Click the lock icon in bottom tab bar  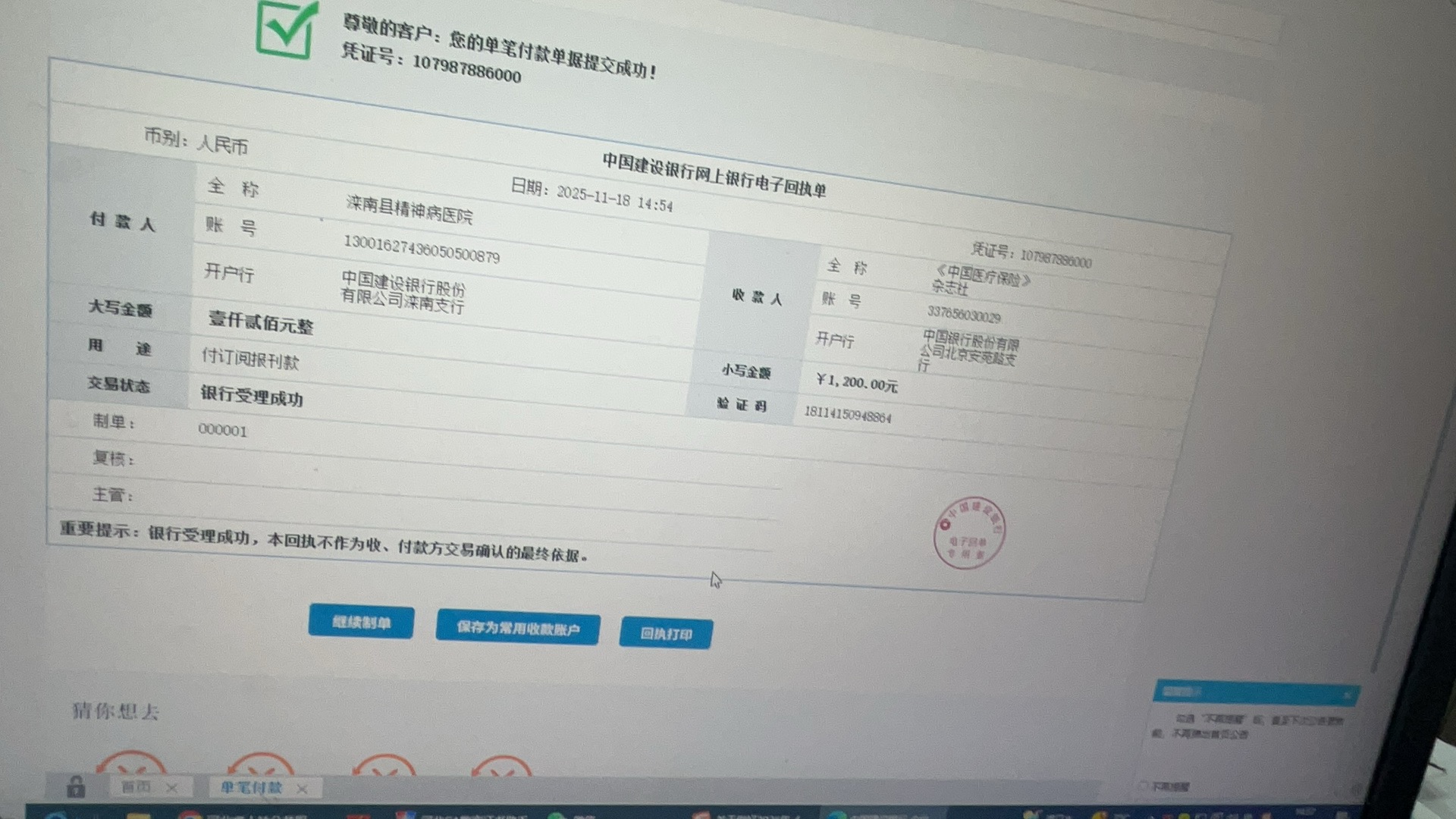pos(75,787)
